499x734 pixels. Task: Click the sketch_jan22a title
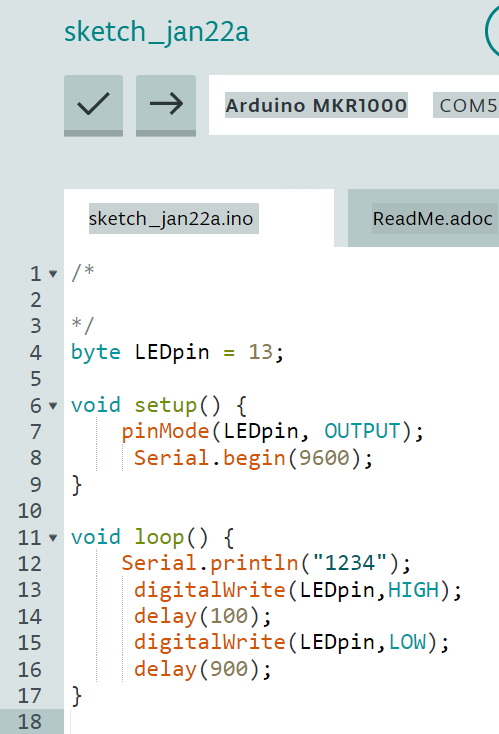(x=156, y=32)
